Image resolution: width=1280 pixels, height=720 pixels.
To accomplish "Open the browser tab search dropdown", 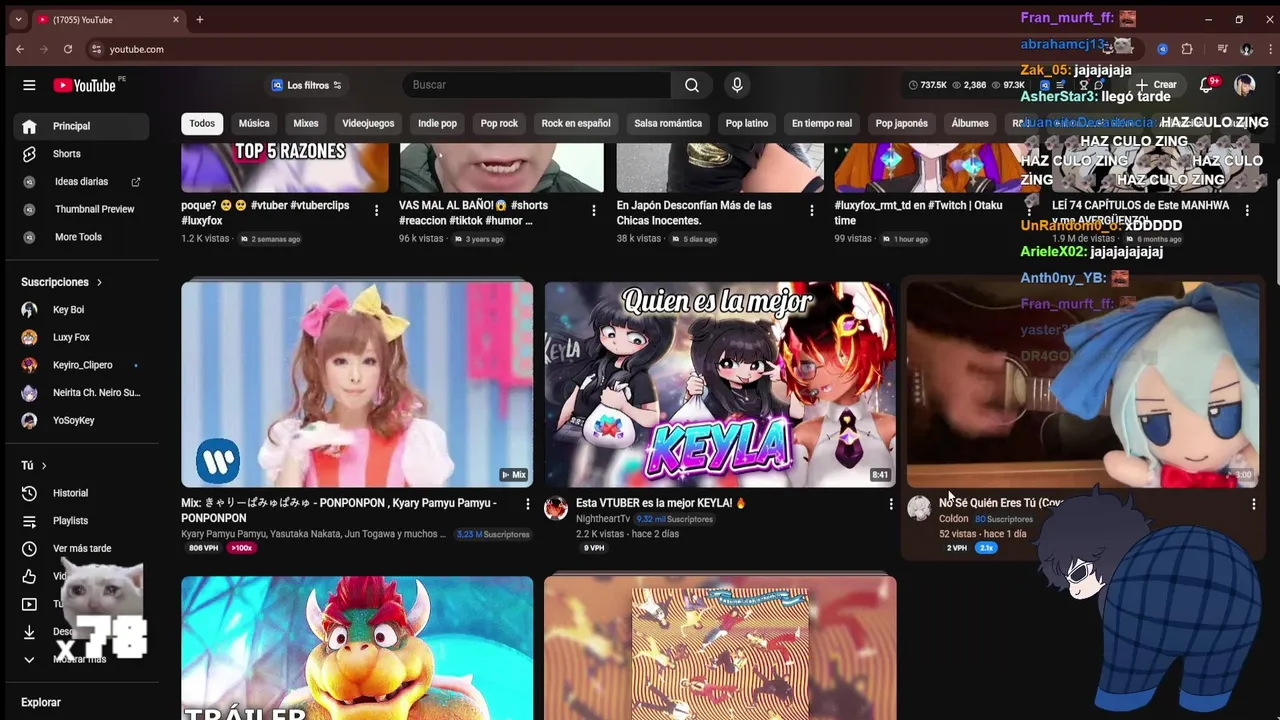I will pos(18,19).
